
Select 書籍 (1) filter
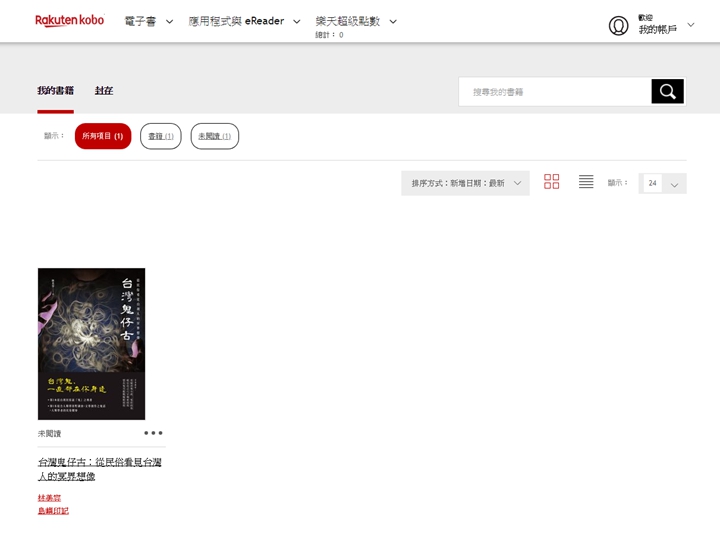(x=161, y=136)
